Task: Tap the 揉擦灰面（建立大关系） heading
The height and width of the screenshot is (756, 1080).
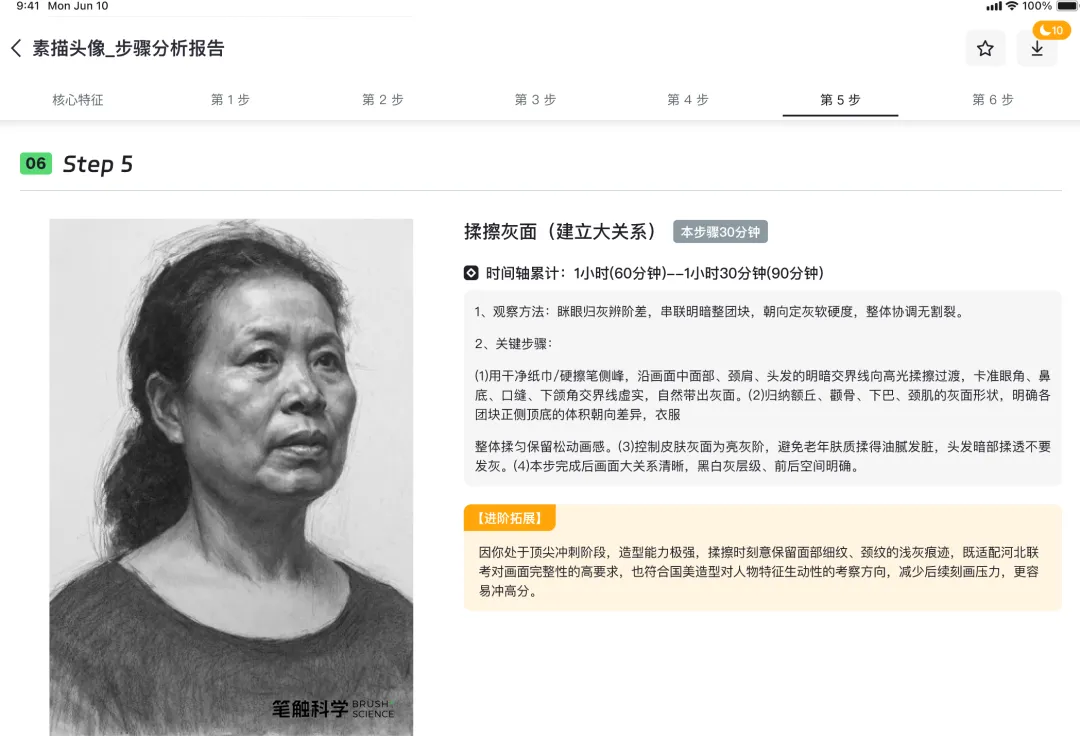Action: (x=560, y=231)
